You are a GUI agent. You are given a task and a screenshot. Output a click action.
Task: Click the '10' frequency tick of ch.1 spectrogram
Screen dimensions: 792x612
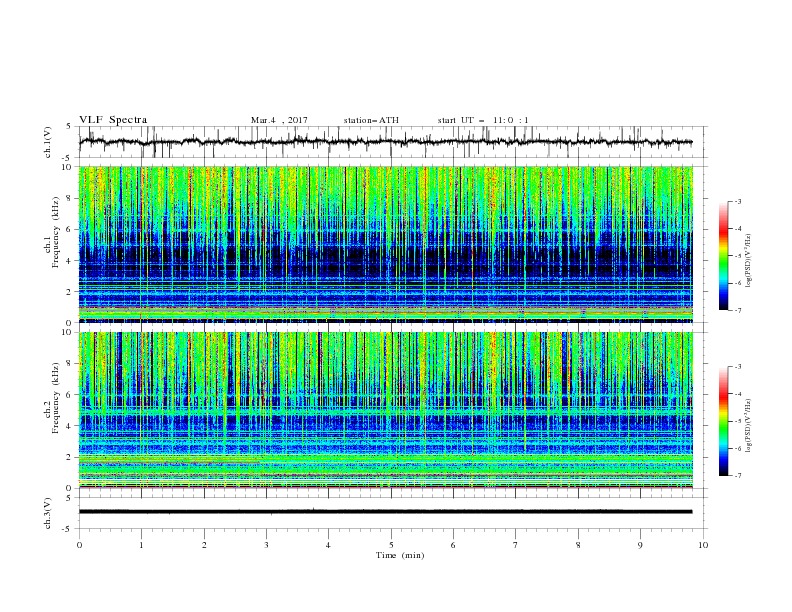69,167
